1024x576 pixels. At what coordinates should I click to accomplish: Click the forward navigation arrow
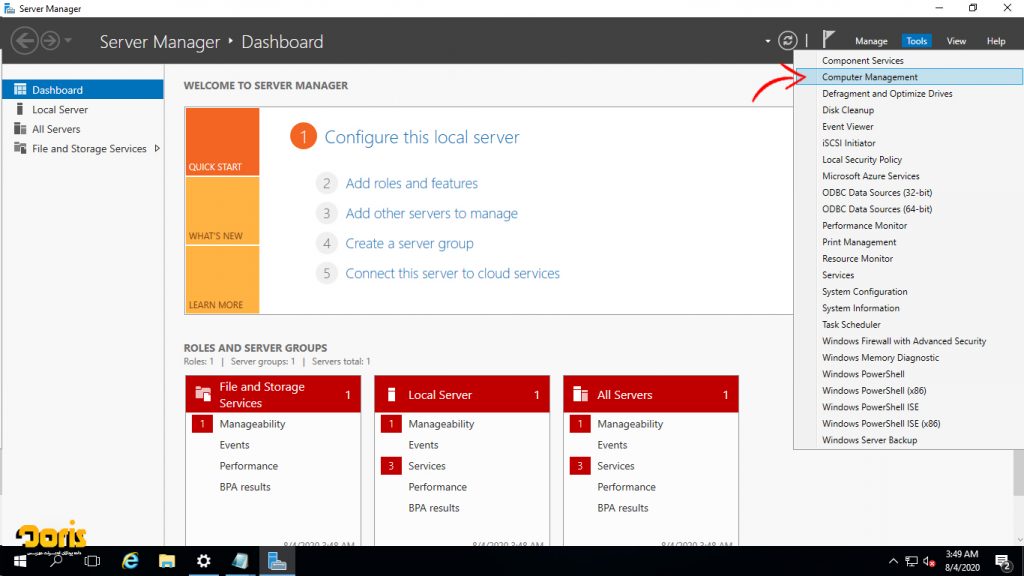pyautogui.click(x=50, y=41)
